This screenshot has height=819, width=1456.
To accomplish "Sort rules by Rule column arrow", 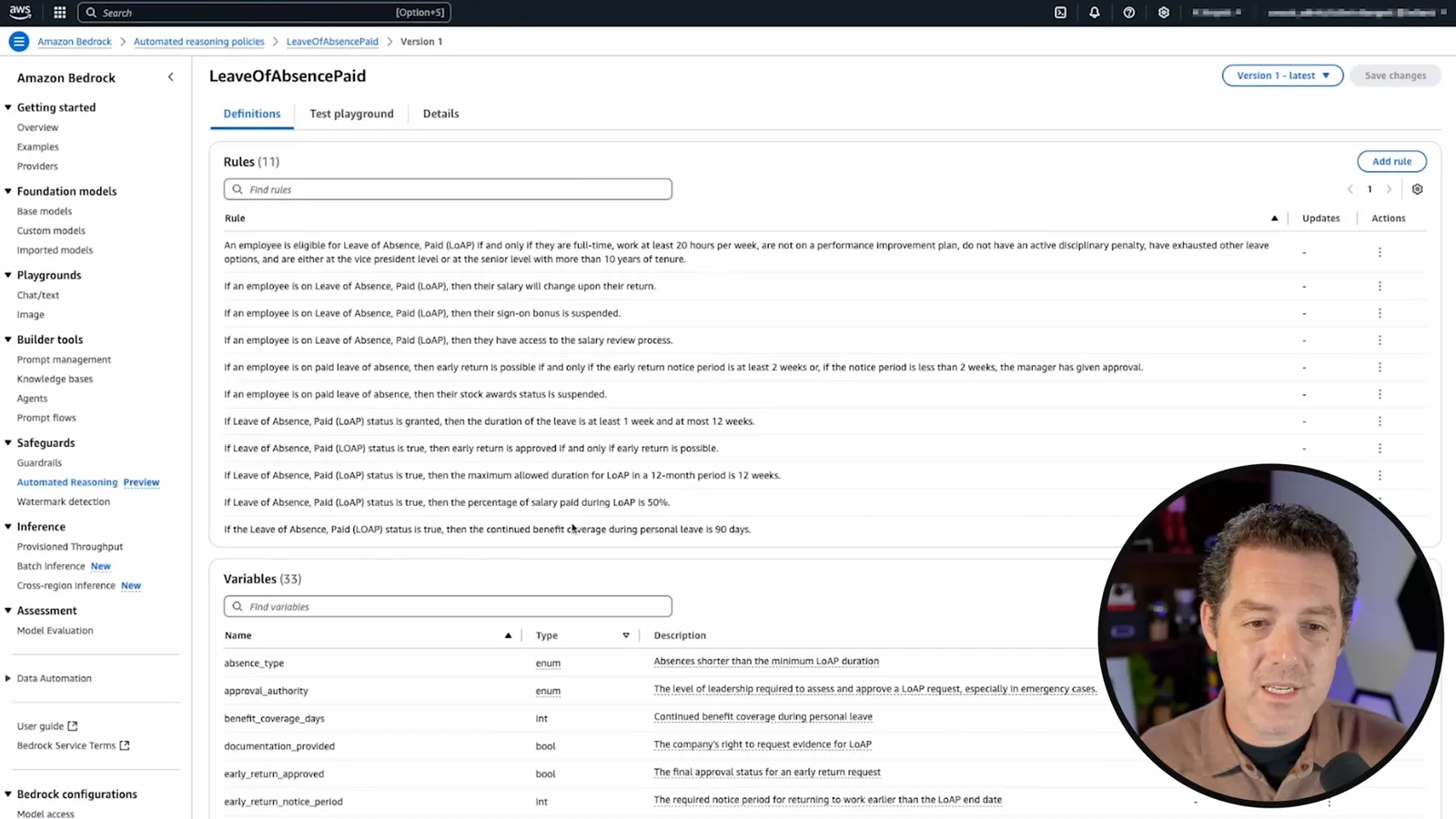I will pos(1274,218).
